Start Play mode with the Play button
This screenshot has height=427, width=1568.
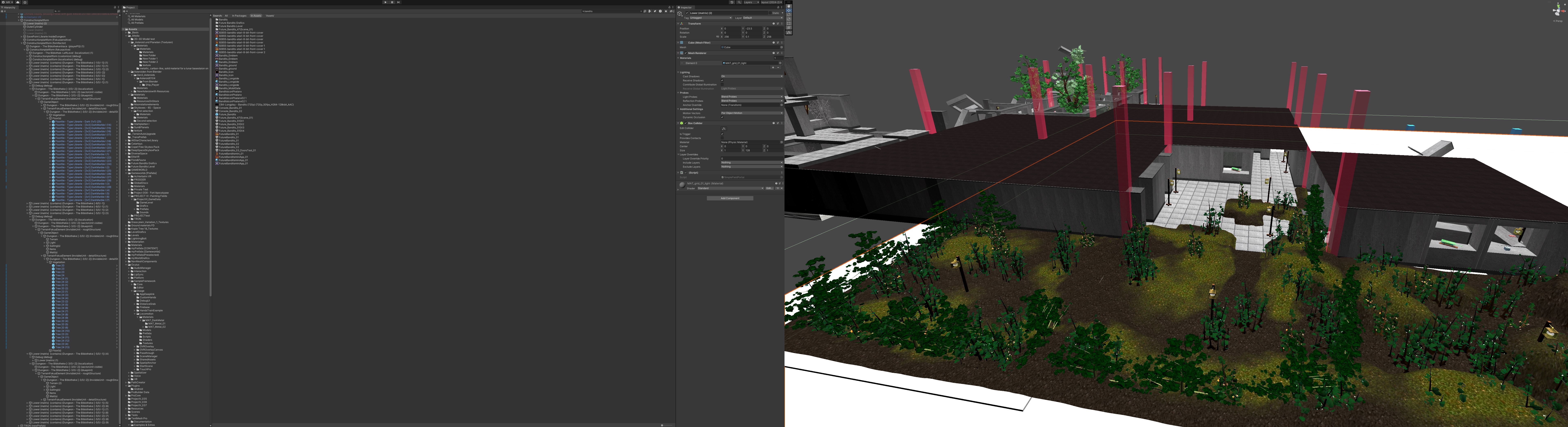(385, 2)
